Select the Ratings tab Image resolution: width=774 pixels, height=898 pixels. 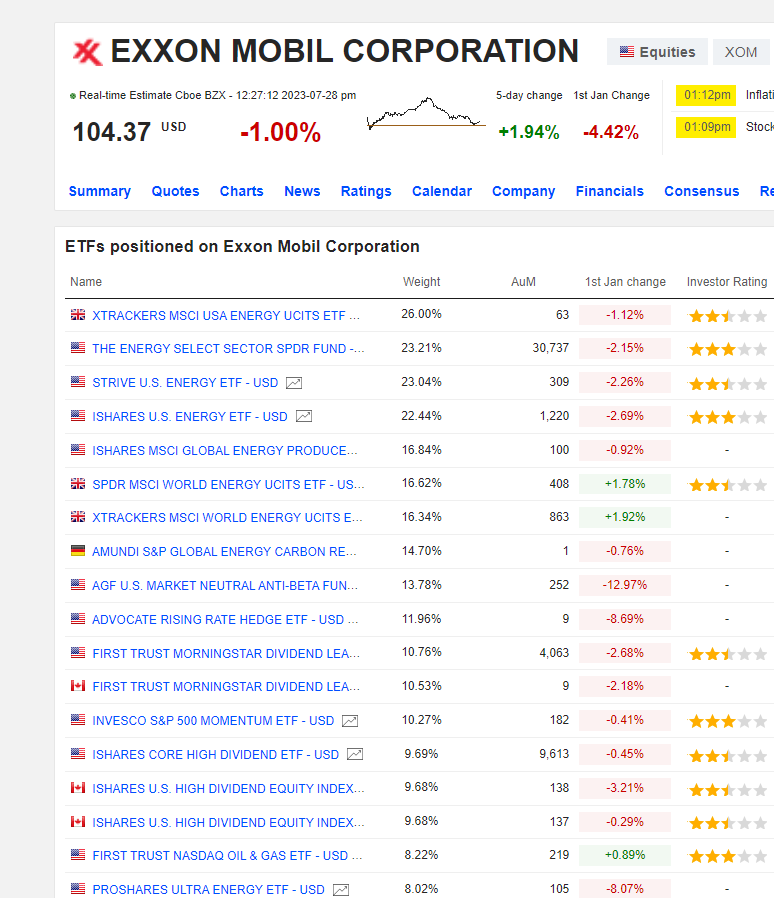[x=366, y=191]
